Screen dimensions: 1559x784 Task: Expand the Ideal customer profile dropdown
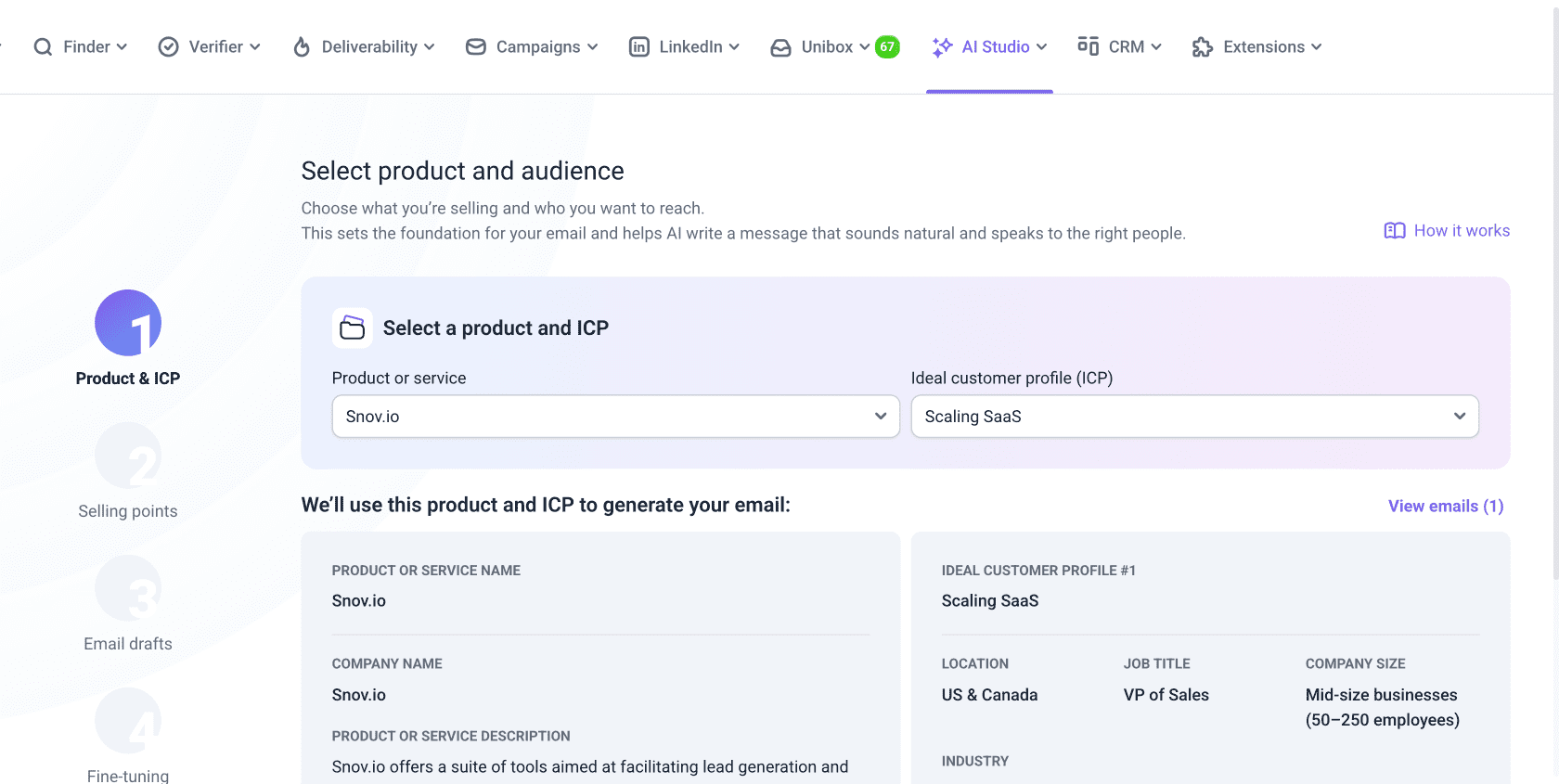point(1194,417)
